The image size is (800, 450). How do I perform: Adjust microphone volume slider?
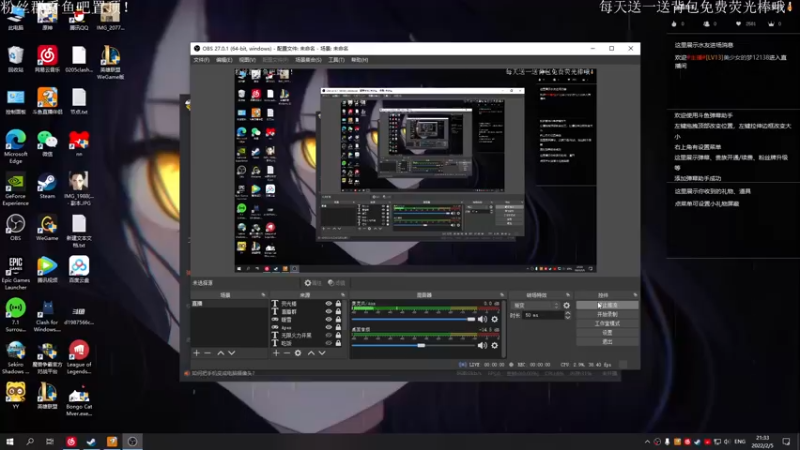tap(413, 319)
